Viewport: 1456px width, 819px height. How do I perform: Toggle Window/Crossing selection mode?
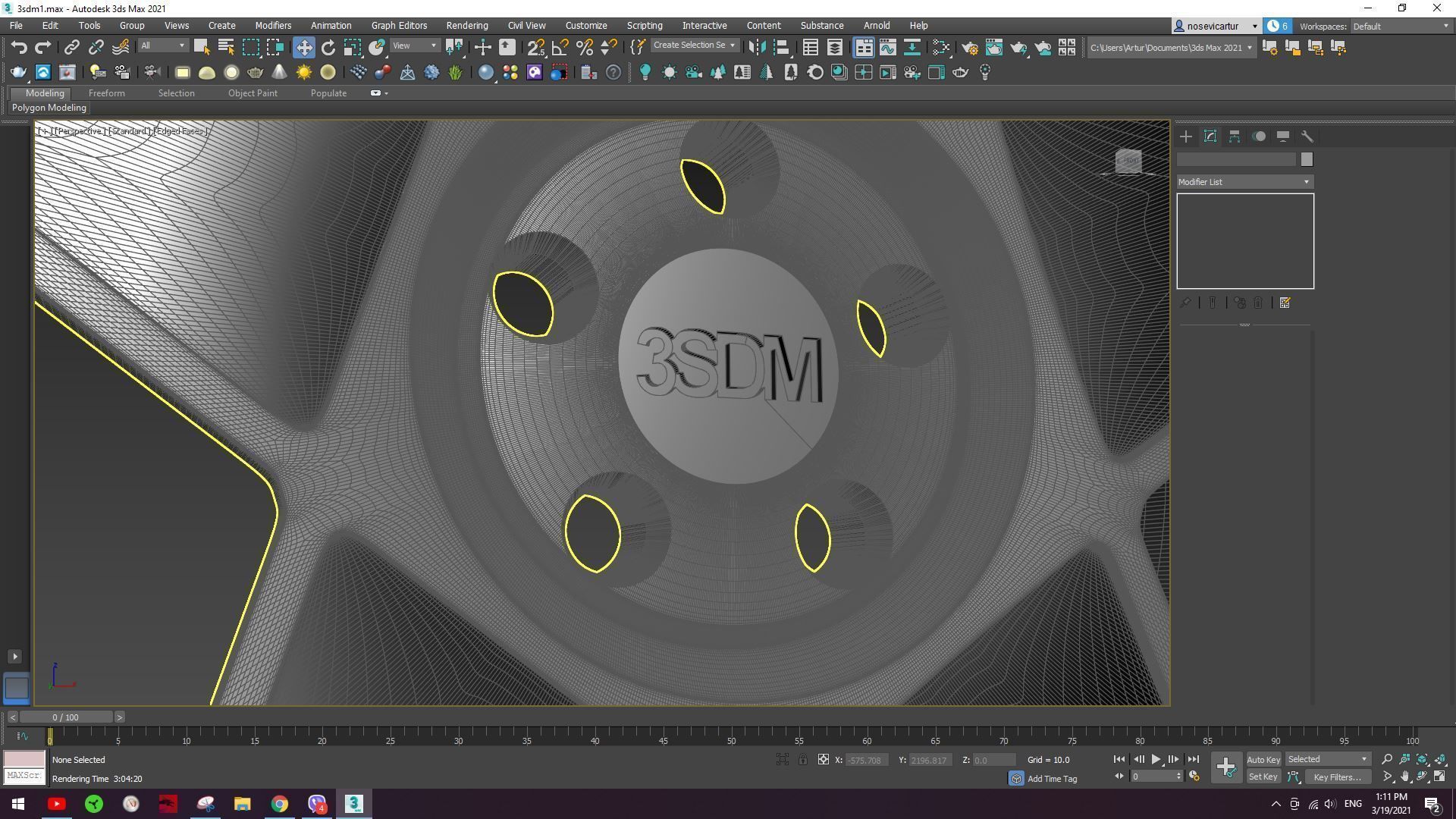click(275, 47)
